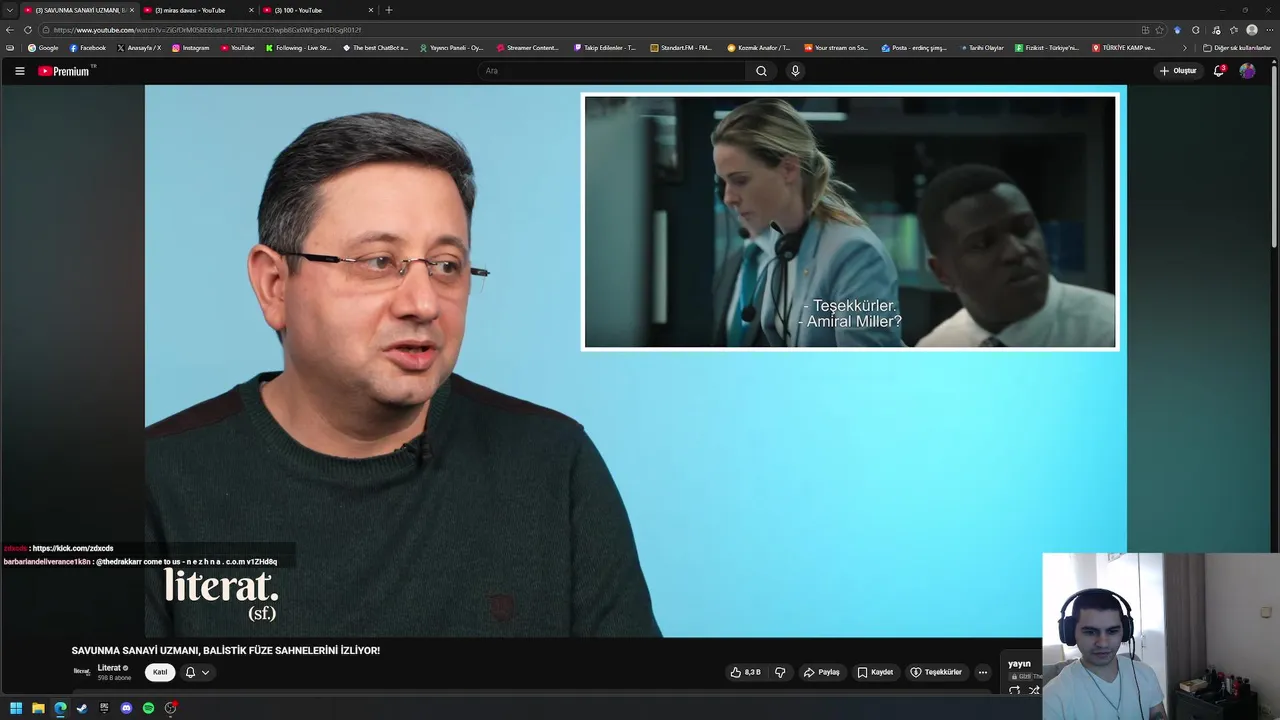Open the Yayıncı Paneli bookmark
The height and width of the screenshot is (720, 1280).
pyautogui.click(x=451, y=48)
